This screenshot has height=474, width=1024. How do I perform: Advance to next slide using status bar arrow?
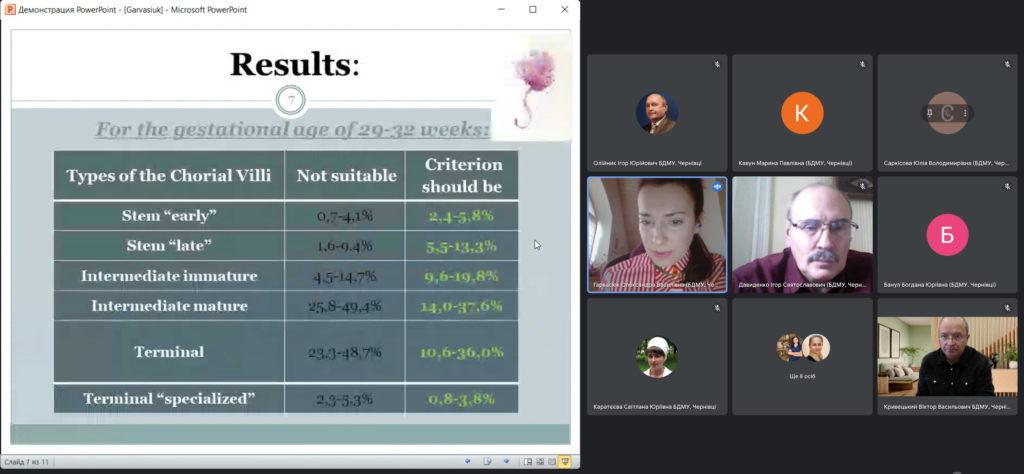pyautogui.click(x=504, y=461)
